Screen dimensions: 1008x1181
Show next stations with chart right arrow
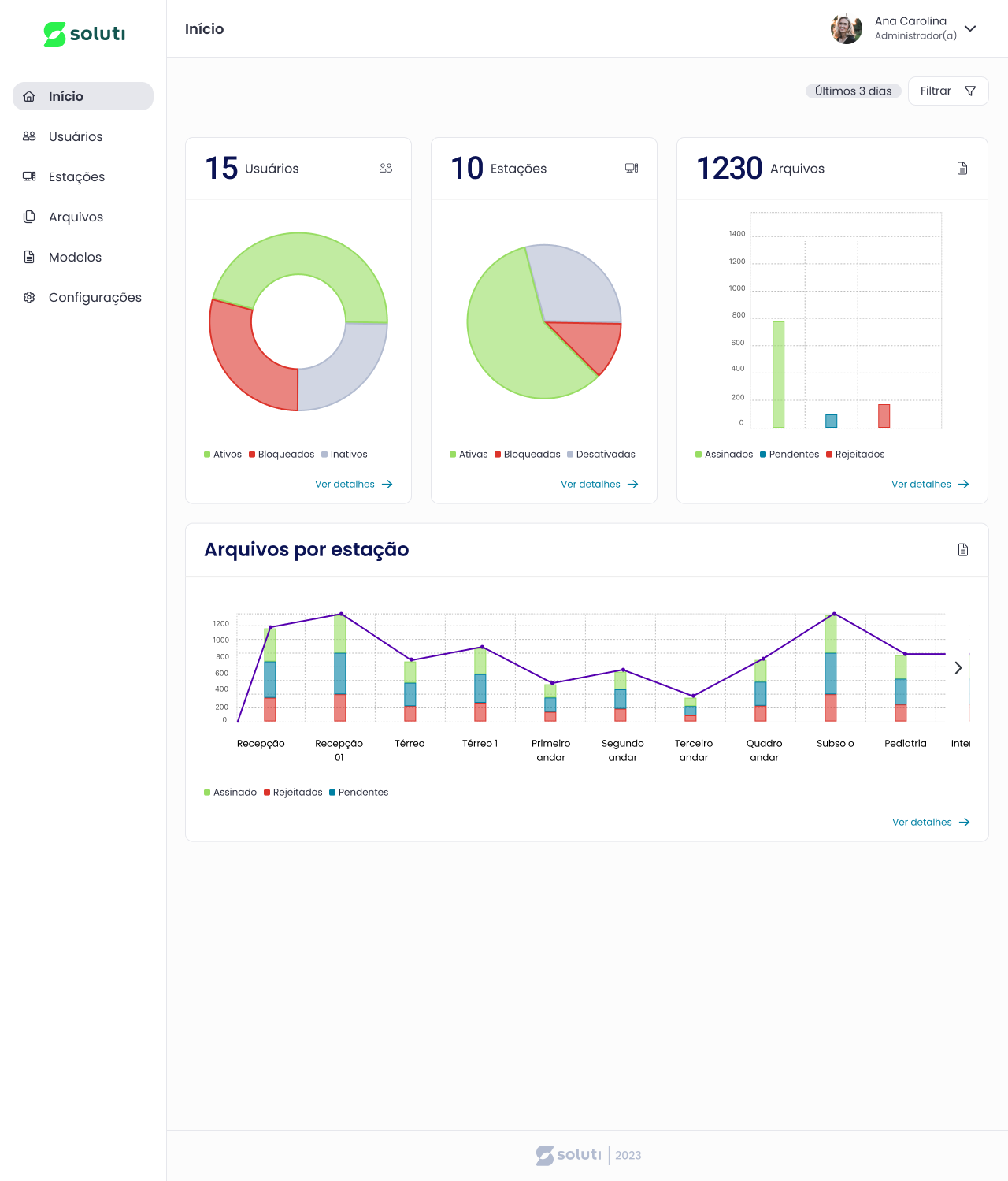958,668
